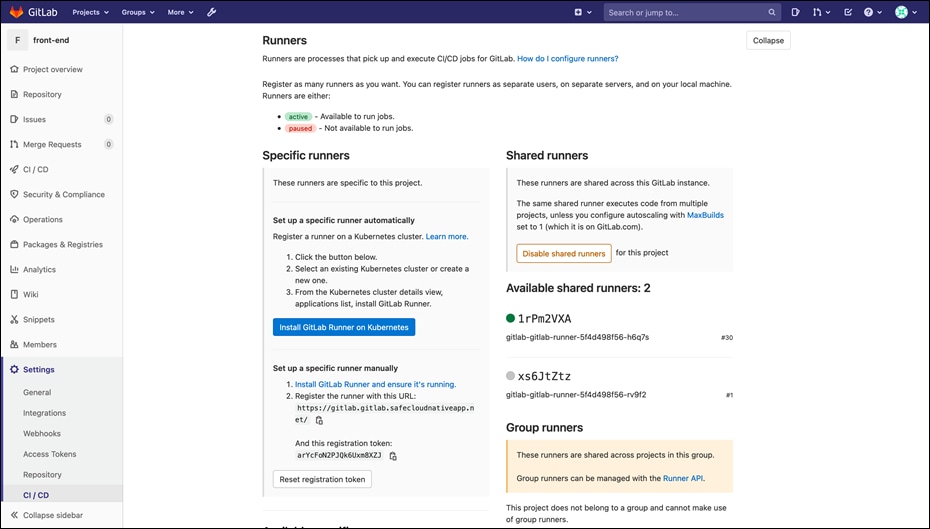
Task: Open the To-Do list icon
Action: point(848,12)
